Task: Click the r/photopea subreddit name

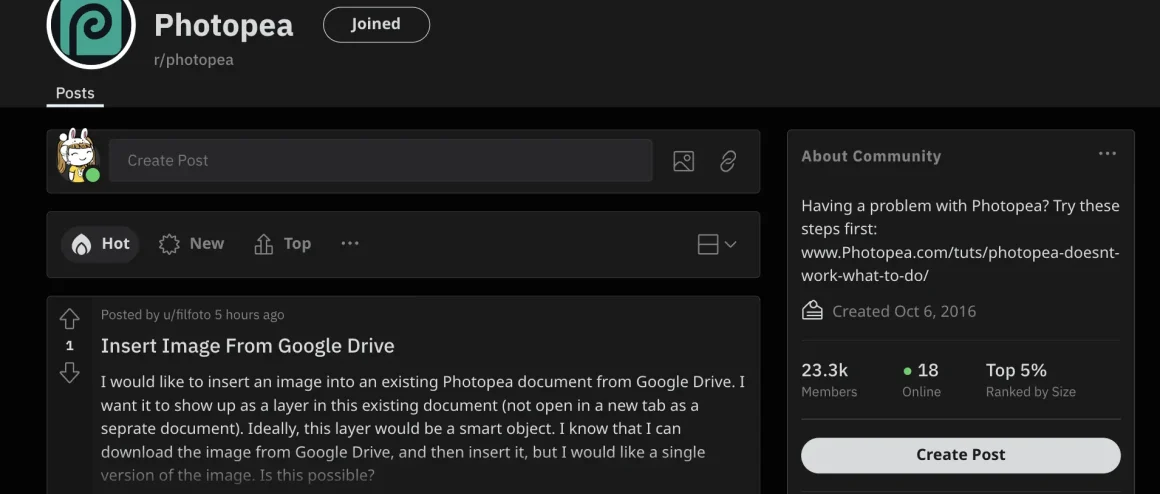Action: click(193, 60)
